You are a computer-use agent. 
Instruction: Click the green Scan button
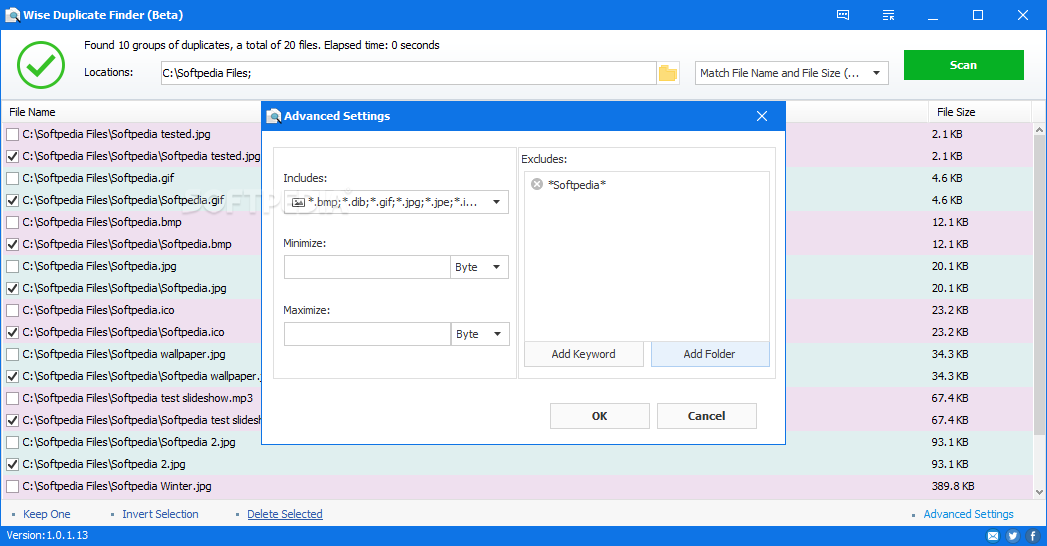[x=964, y=65]
